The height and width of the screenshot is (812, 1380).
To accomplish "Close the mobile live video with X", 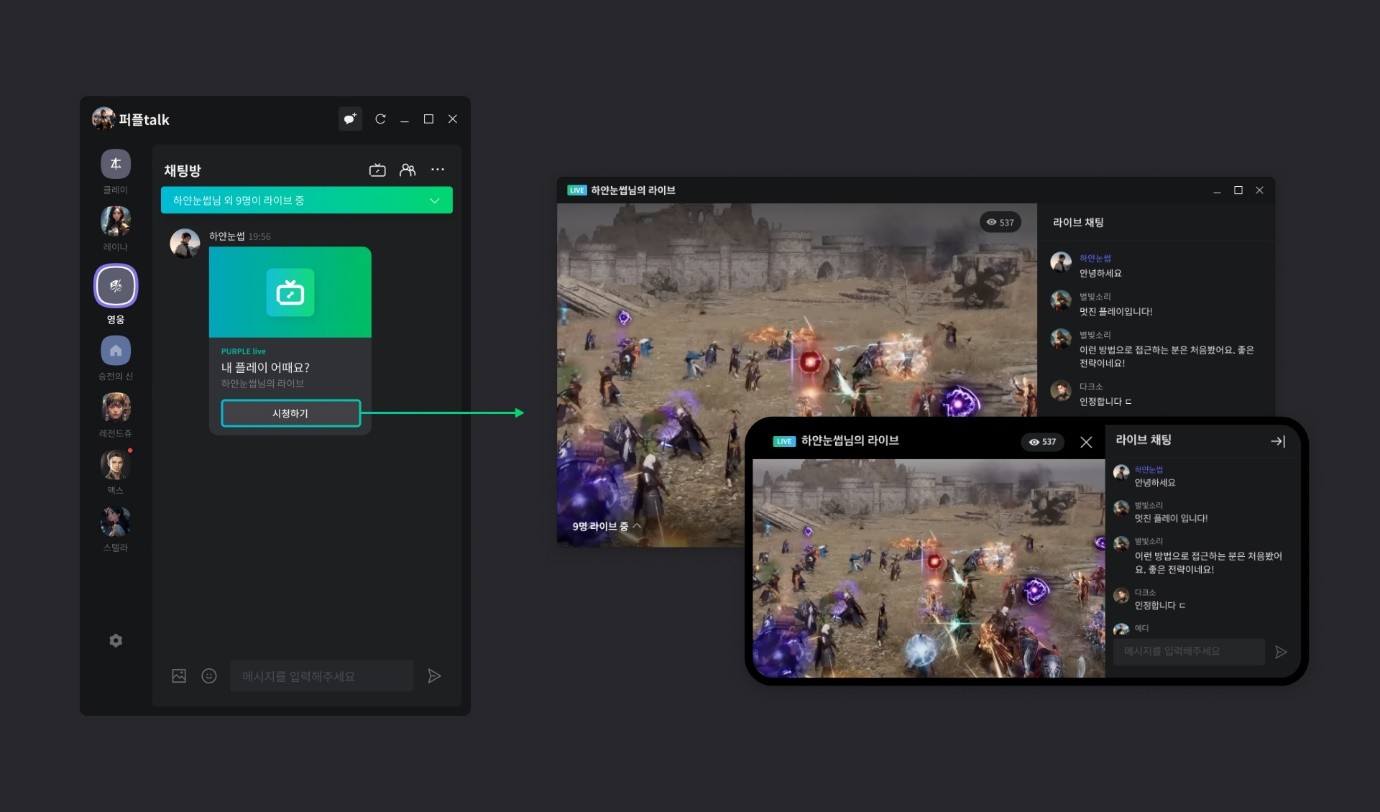I will tap(1086, 442).
